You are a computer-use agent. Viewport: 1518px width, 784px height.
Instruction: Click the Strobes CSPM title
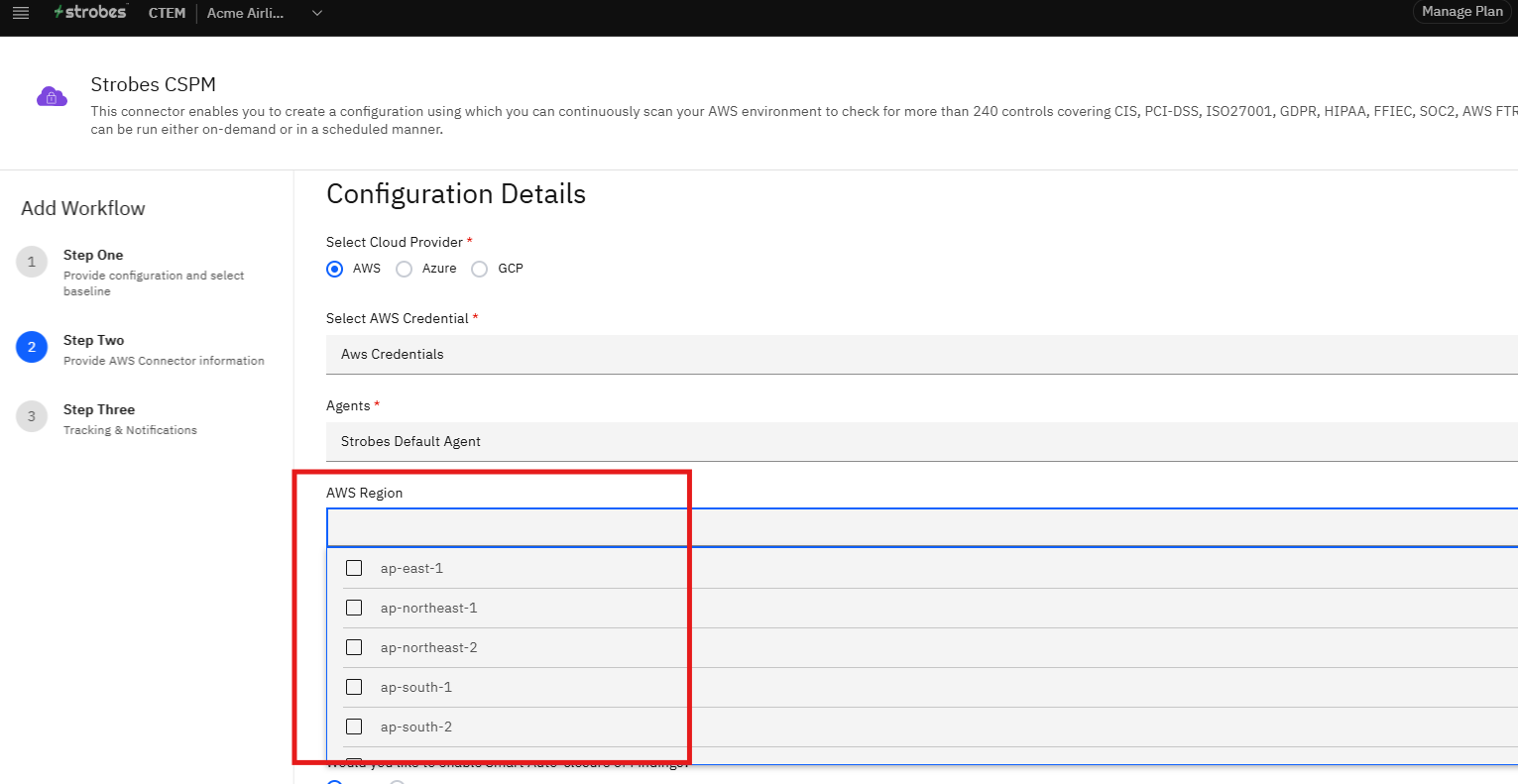pyautogui.click(x=154, y=84)
